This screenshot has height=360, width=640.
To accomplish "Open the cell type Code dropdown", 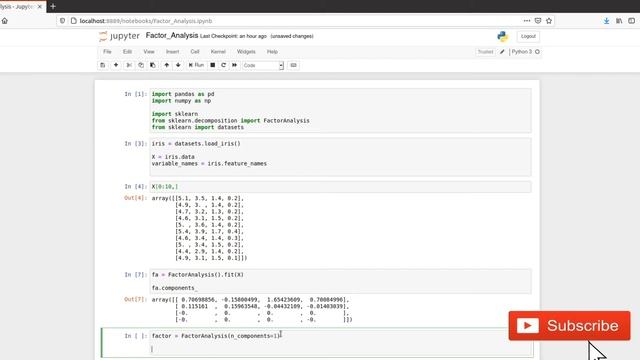I will [263, 65].
